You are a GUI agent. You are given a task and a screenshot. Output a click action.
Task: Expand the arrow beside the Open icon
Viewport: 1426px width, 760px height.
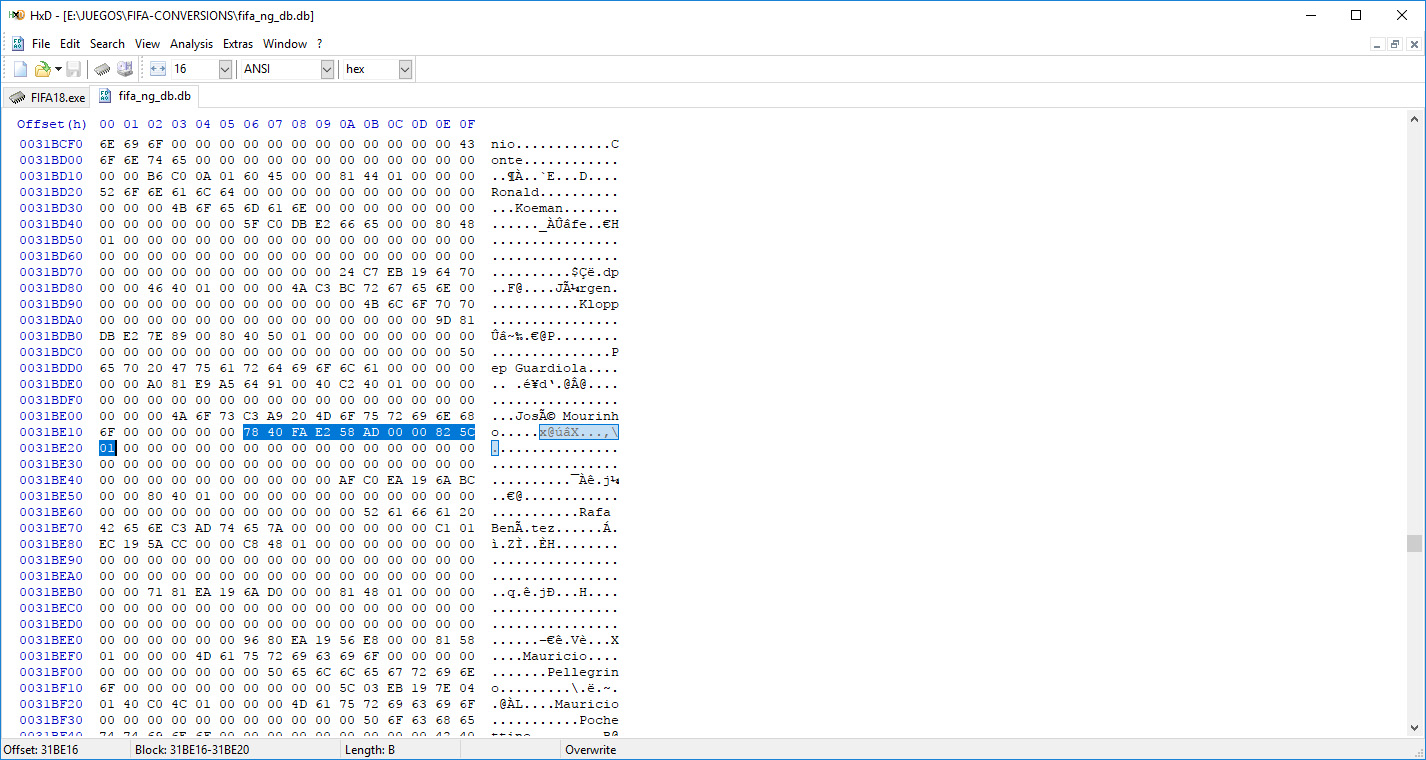coord(58,69)
